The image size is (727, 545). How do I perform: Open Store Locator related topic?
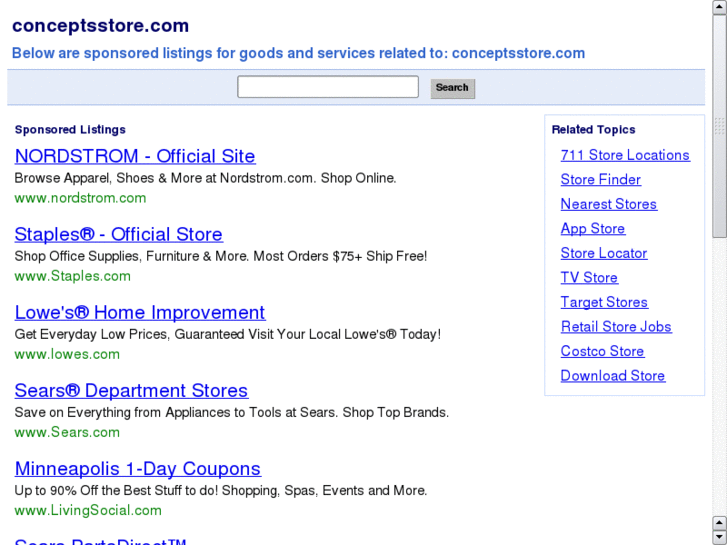coord(604,253)
